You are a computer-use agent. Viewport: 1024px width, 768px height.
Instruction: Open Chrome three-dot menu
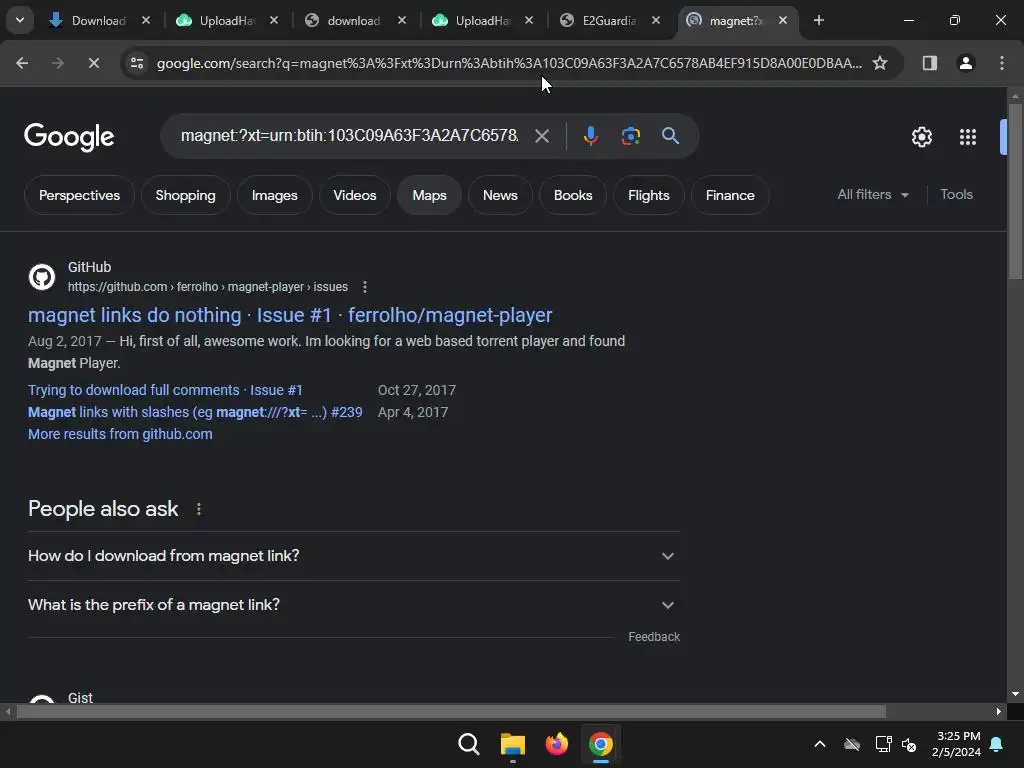pyautogui.click(x=1001, y=63)
